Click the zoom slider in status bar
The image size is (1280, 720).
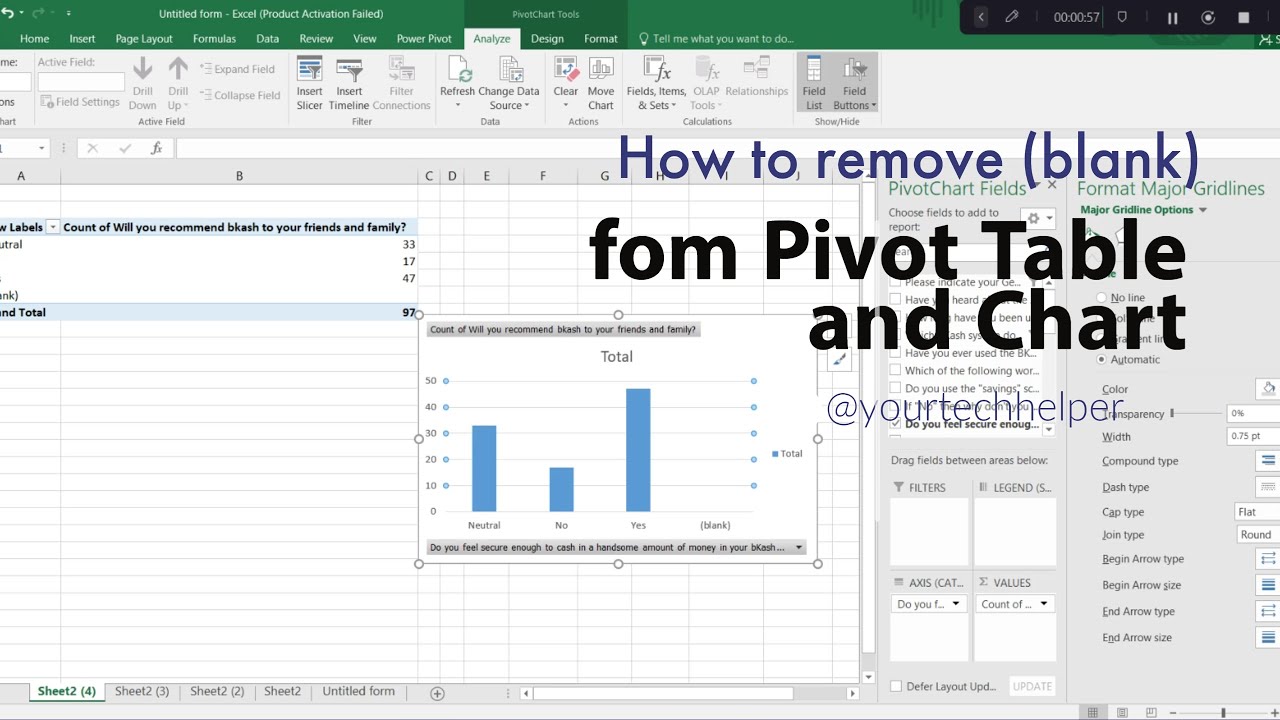click(1223, 712)
